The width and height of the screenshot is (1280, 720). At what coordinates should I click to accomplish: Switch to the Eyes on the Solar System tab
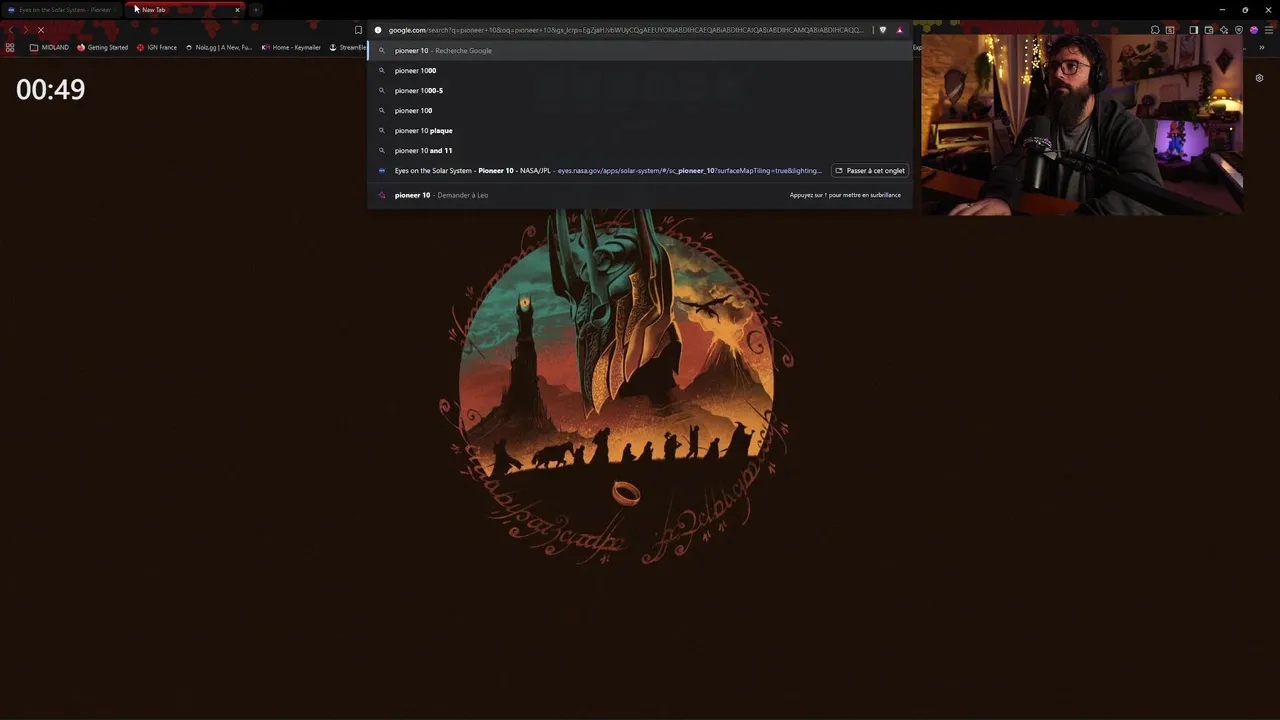click(62, 10)
